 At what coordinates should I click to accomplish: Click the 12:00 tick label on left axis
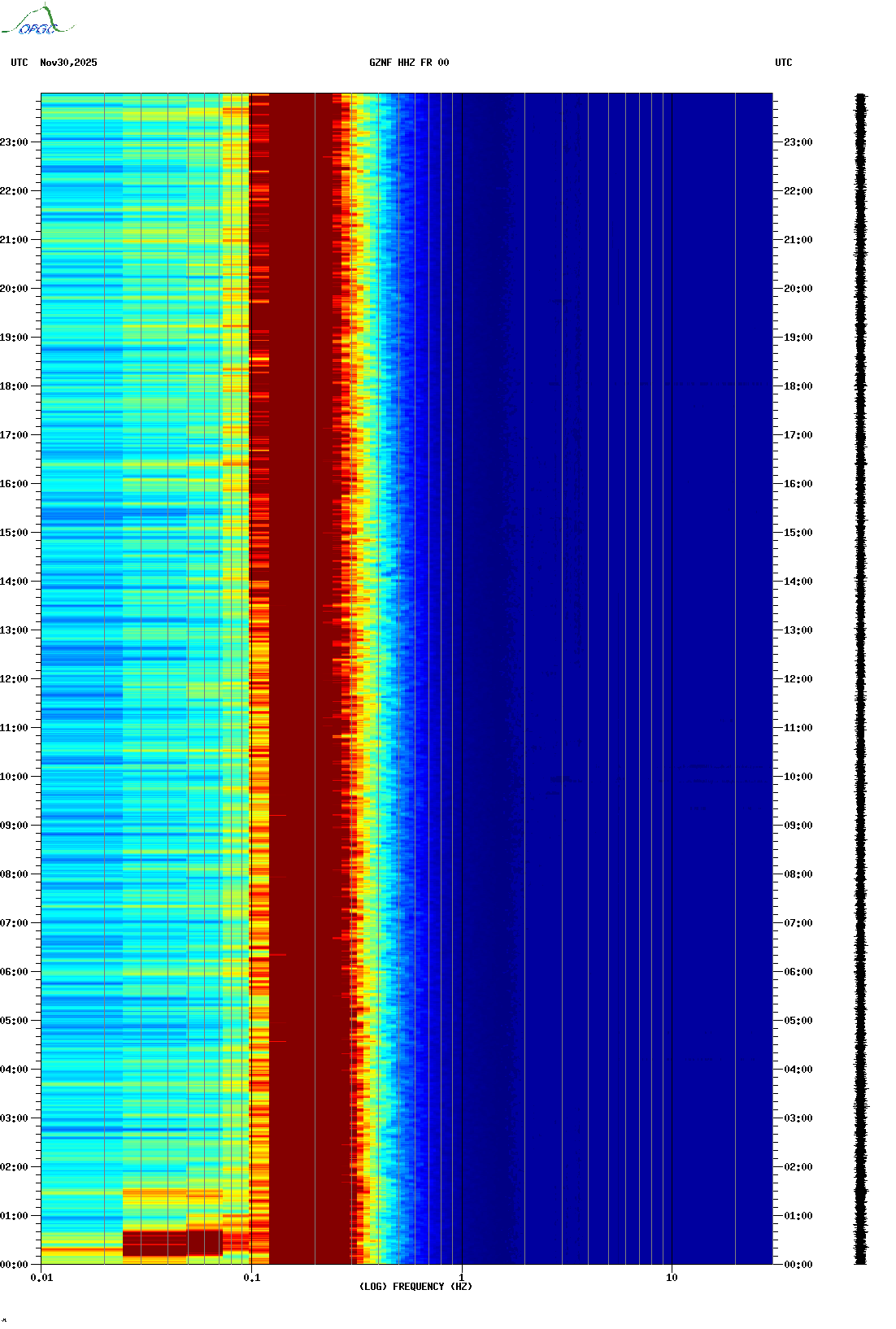tap(14, 679)
